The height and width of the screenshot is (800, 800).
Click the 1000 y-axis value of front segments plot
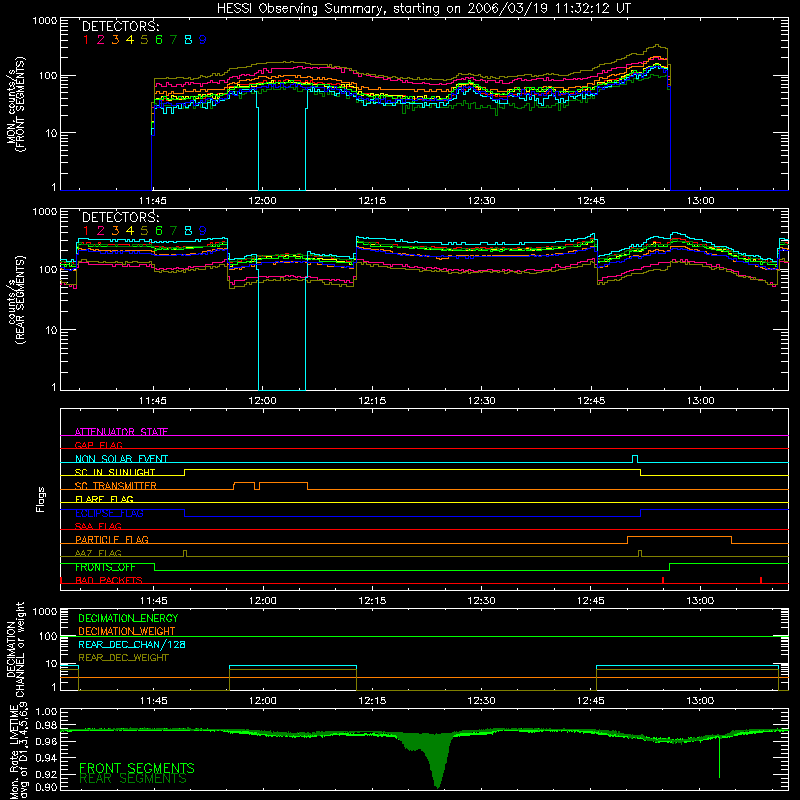[x=45, y=21]
